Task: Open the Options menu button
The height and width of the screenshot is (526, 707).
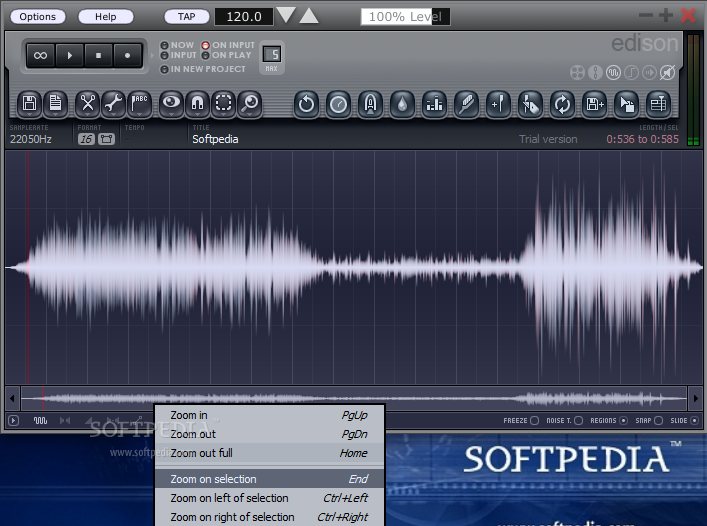Action: (x=38, y=17)
